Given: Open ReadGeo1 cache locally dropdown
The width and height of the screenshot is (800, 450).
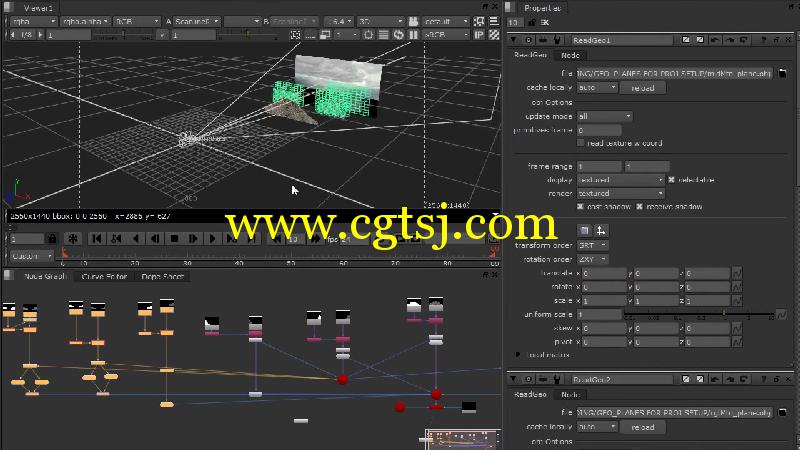Looking at the screenshot, I should [597, 88].
